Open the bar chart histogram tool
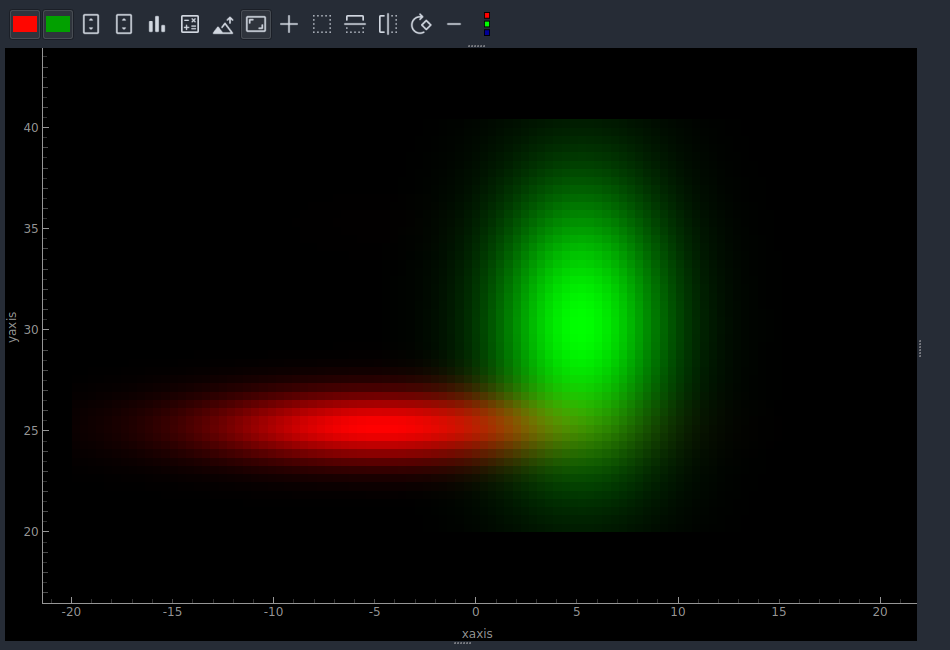 [157, 24]
